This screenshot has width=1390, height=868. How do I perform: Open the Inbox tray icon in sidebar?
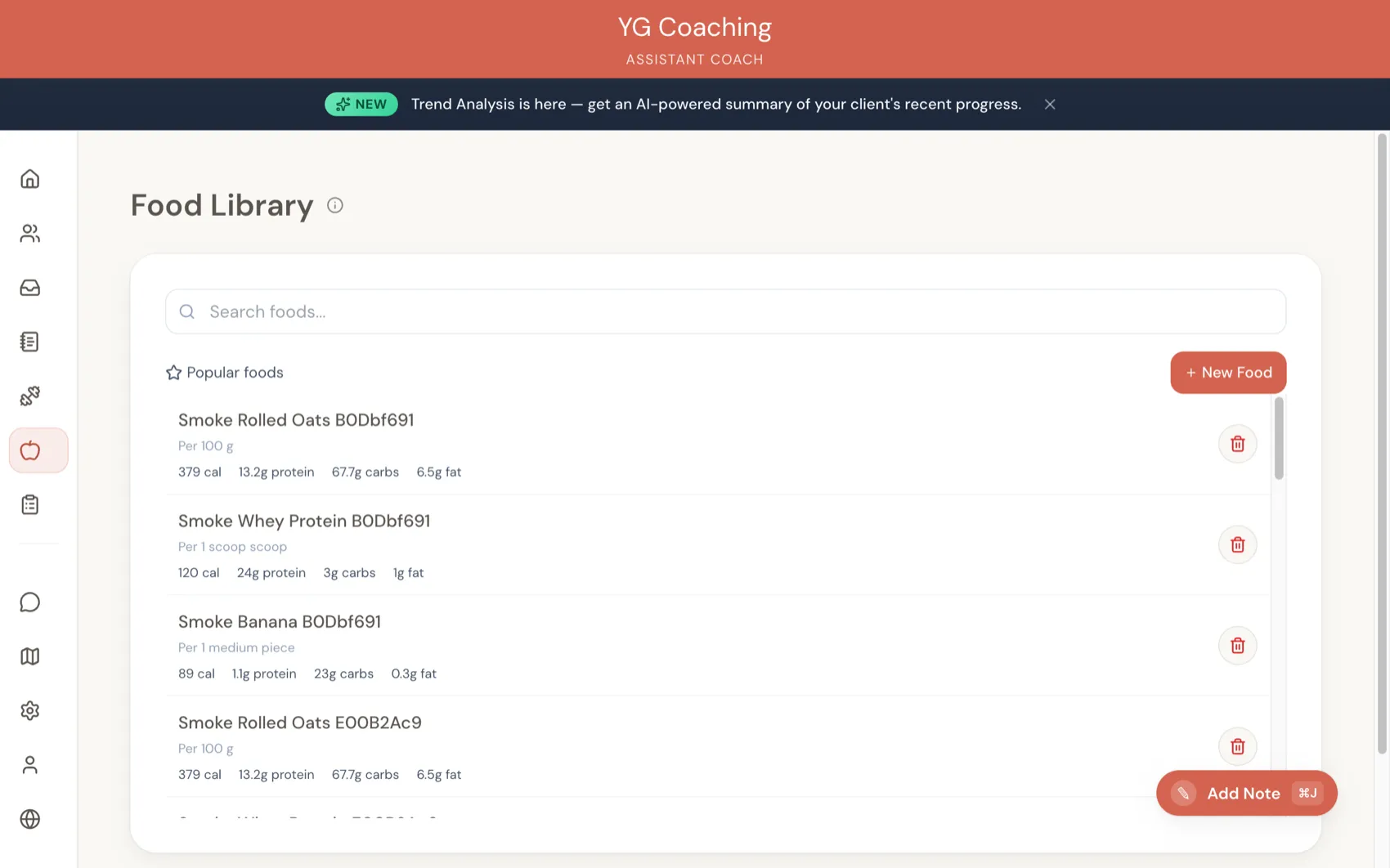click(x=30, y=288)
